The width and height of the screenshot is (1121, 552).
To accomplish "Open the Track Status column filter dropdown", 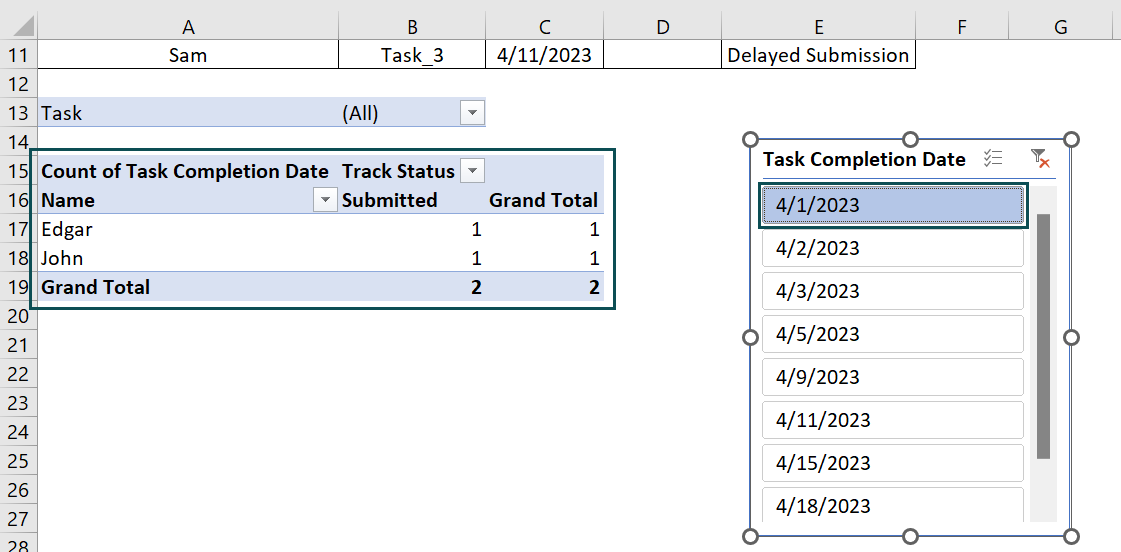I will (473, 171).
